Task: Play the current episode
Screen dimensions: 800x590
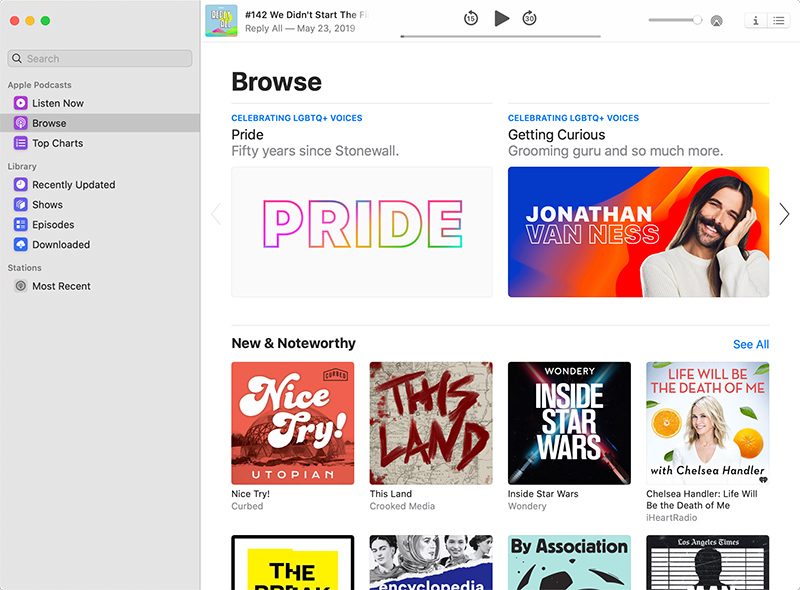Action: click(502, 18)
